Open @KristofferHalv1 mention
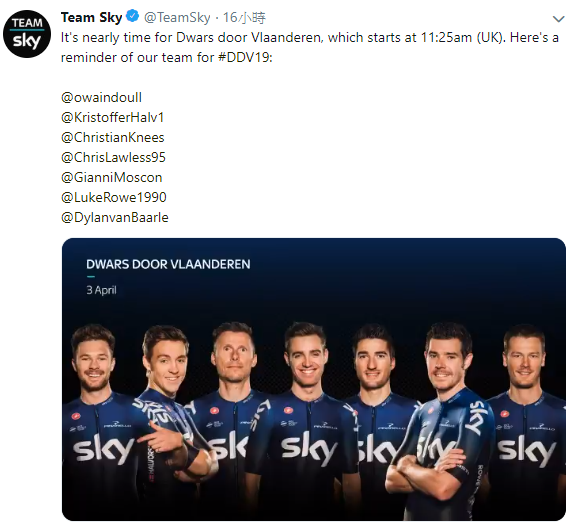This screenshot has width=578, height=528. click(x=112, y=117)
